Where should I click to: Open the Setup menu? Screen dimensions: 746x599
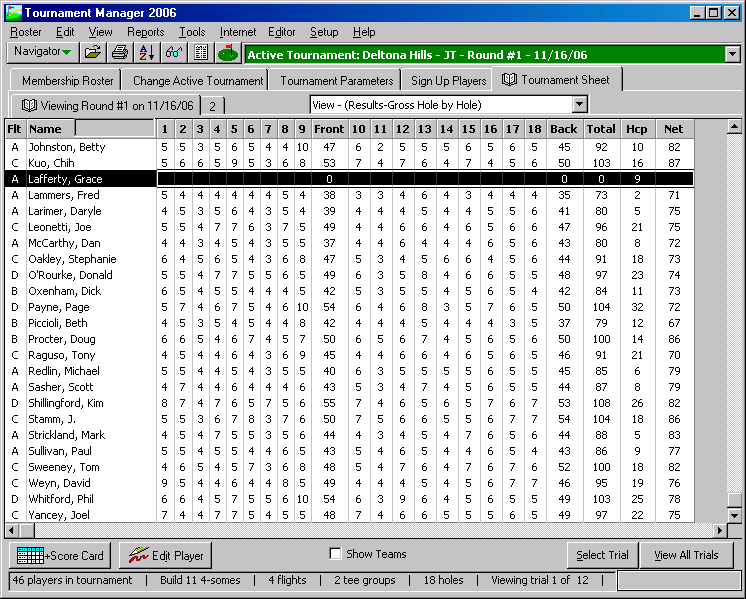click(x=324, y=32)
